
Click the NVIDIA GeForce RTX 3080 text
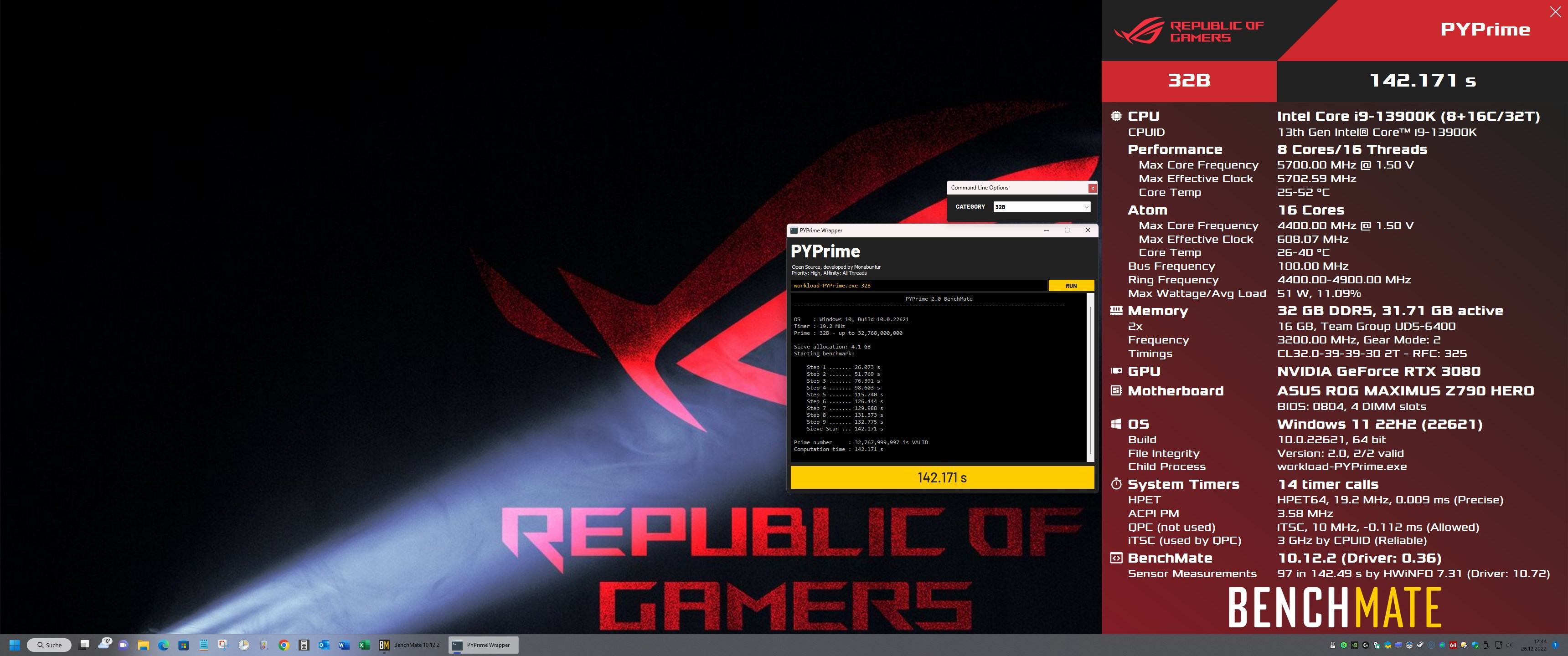pyautogui.click(x=1379, y=371)
